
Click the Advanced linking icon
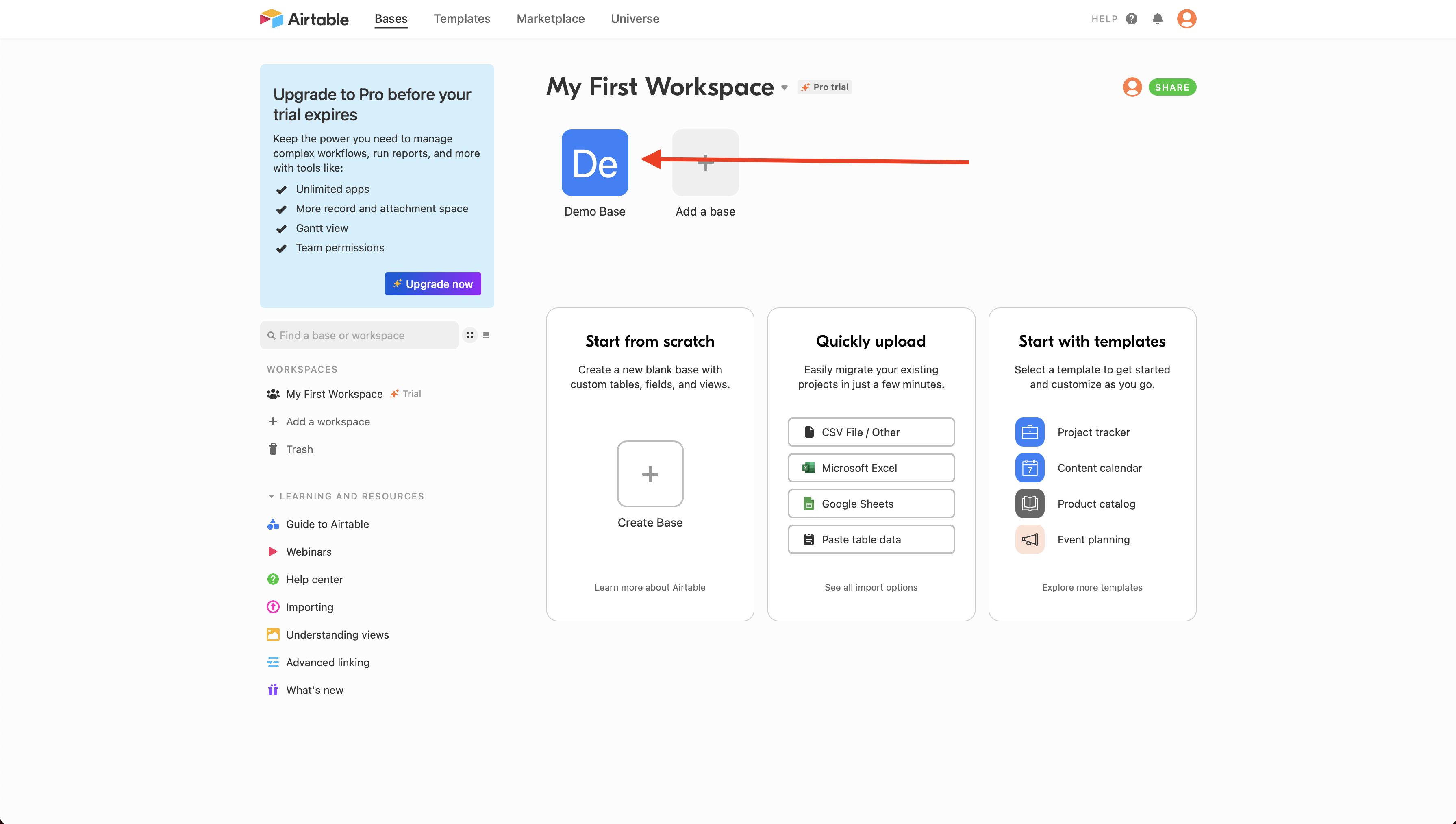point(273,662)
